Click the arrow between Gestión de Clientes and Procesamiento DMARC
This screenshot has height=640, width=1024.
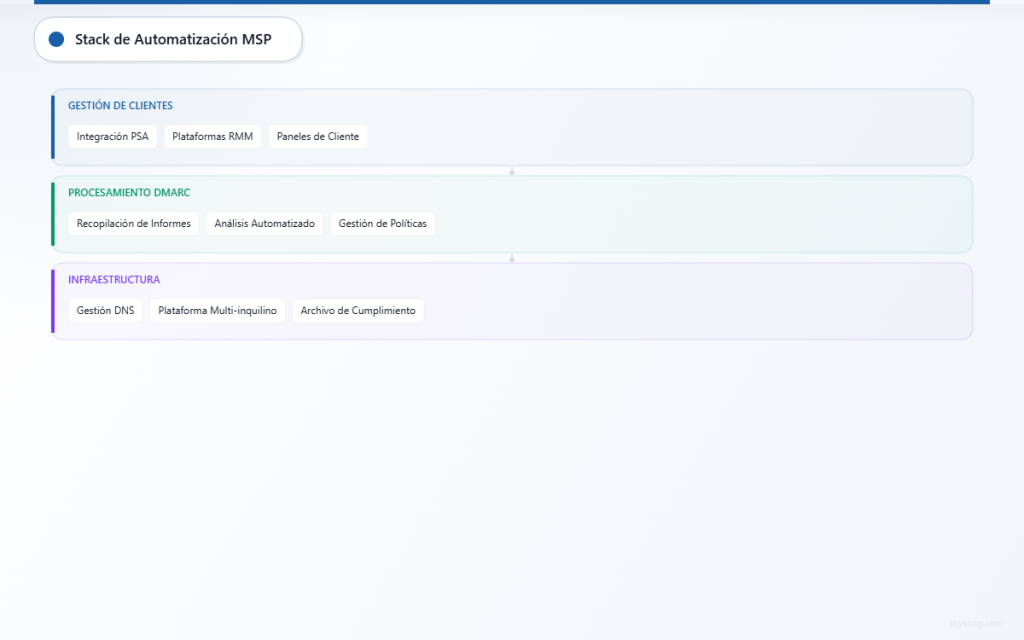coord(512,170)
